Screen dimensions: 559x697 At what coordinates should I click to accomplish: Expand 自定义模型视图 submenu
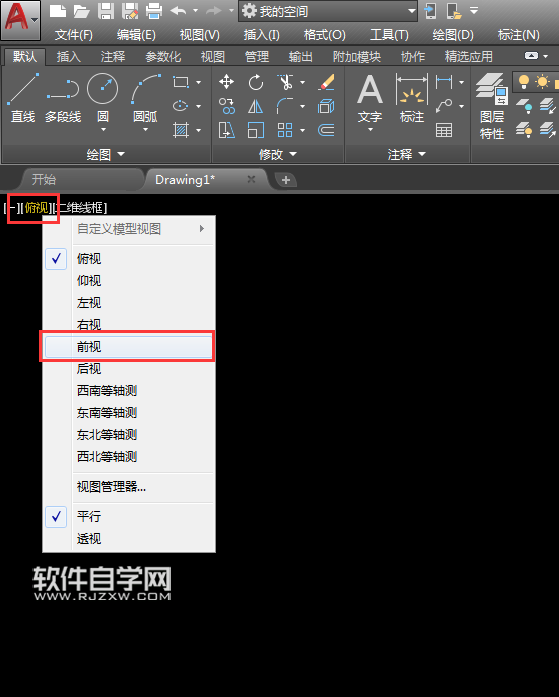(x=129, y=229)
